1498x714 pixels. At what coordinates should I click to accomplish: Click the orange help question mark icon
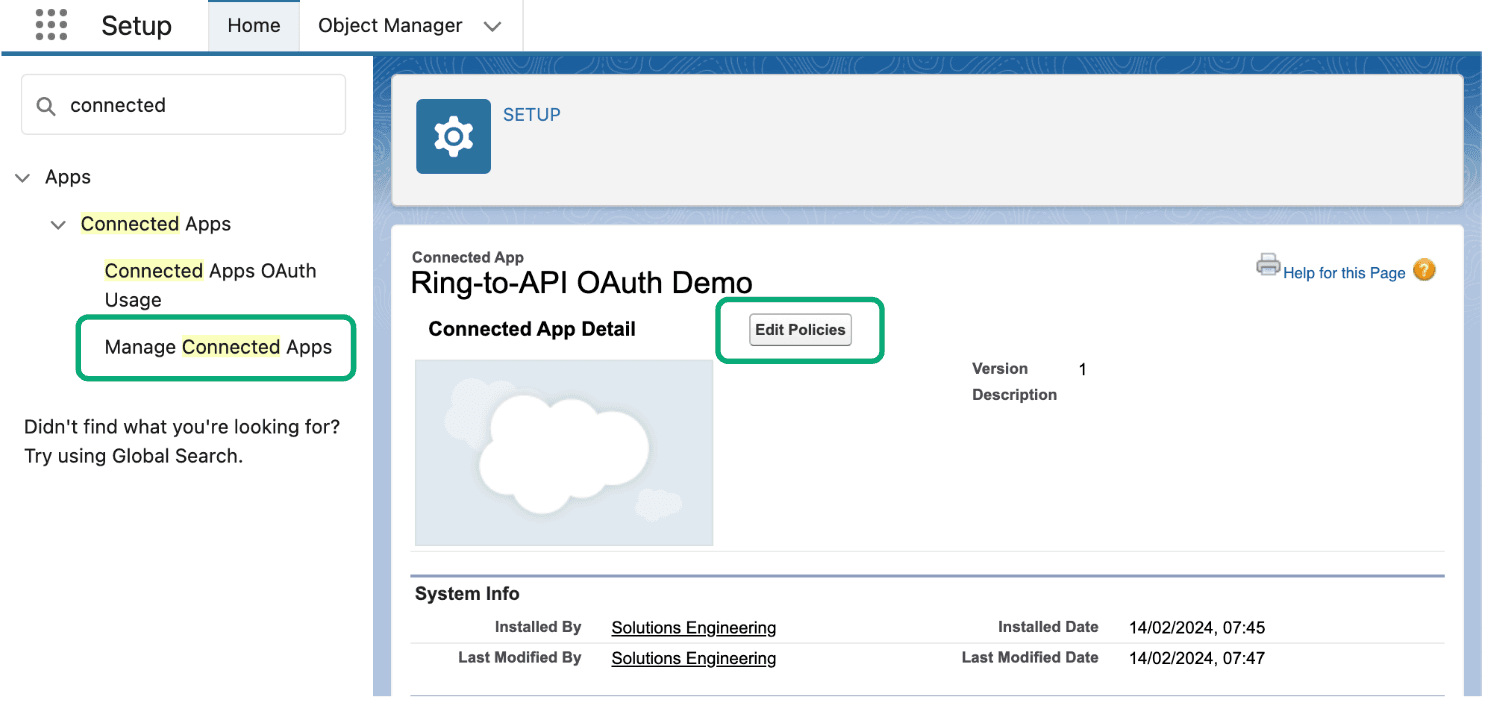1424,270
